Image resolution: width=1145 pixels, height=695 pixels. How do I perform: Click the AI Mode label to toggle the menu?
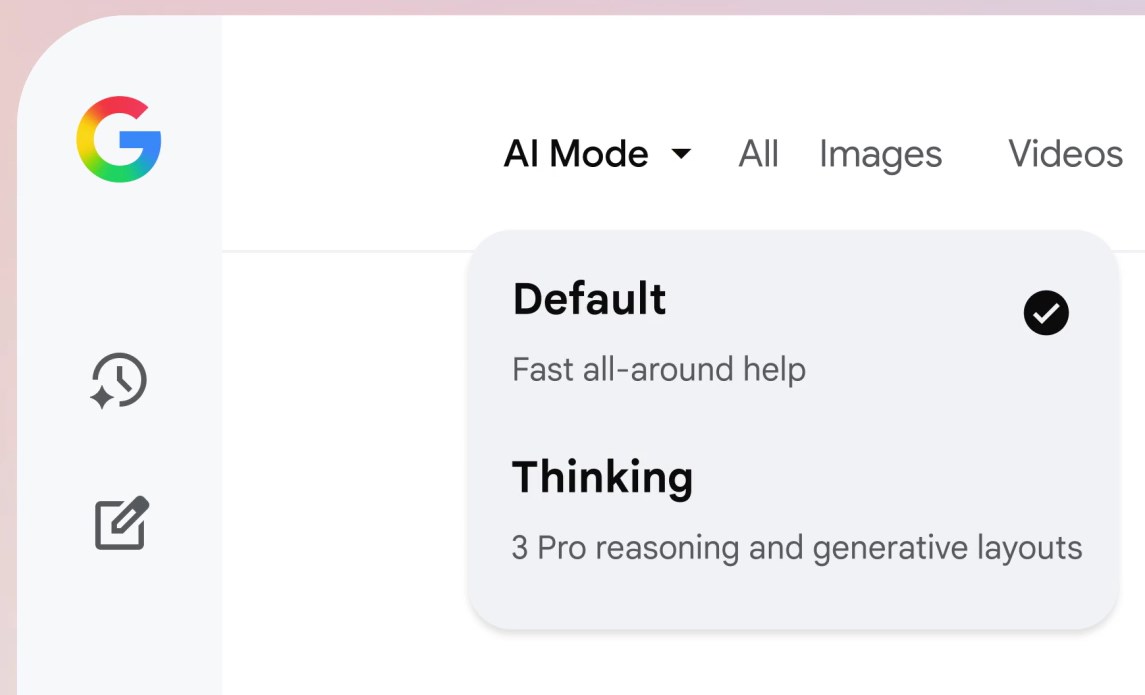pos(576,154)
